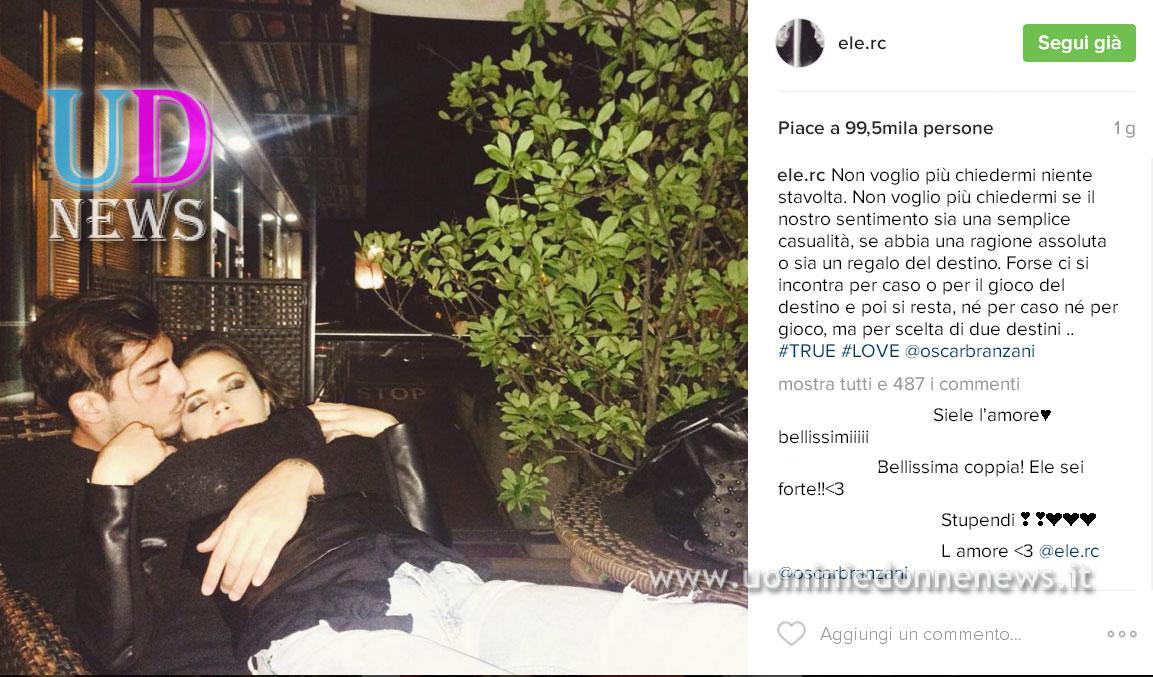Click the www.uominiedonnenews.it watermark text

(871, 578)
